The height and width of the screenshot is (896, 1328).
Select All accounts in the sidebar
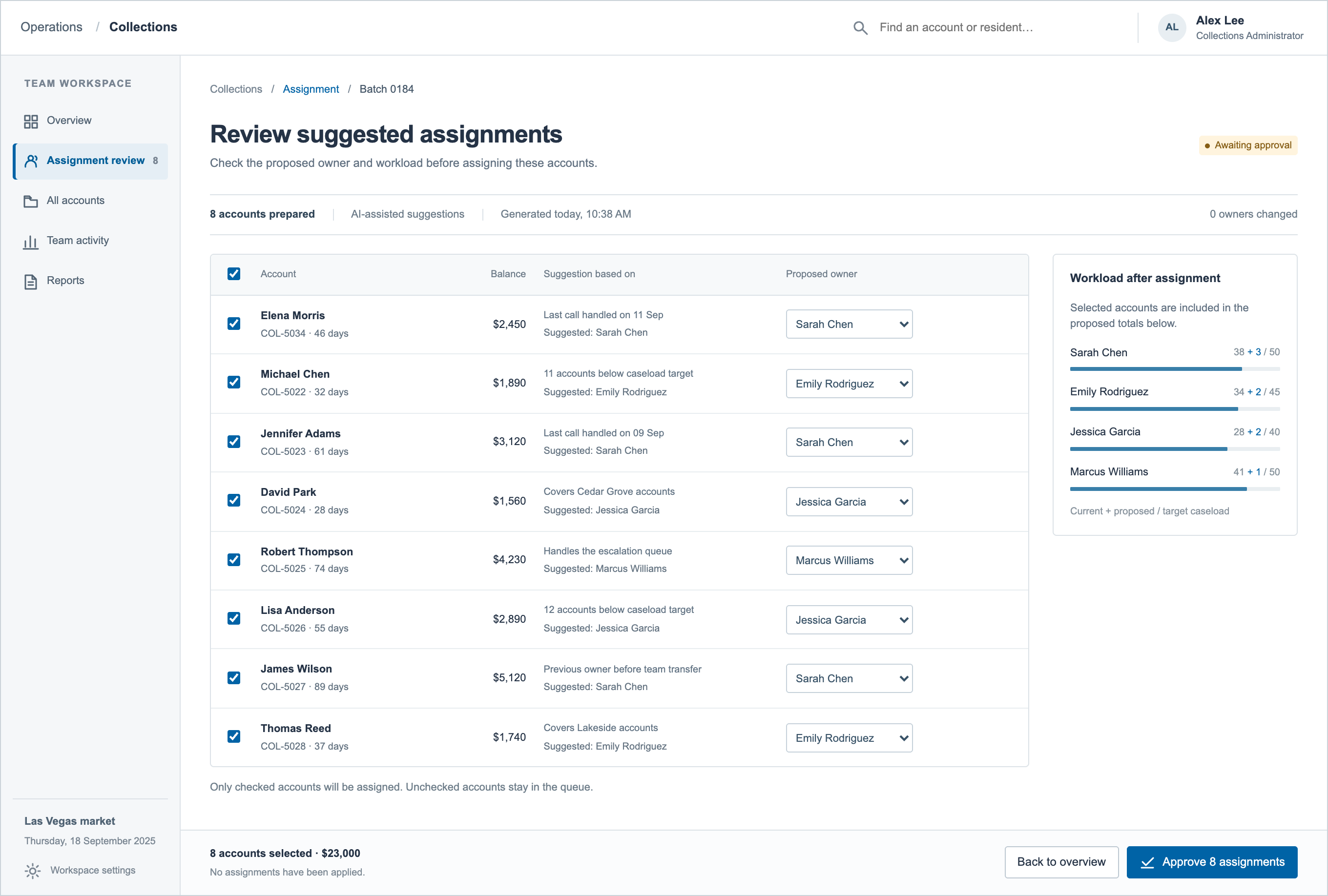(x=90, y=201)
